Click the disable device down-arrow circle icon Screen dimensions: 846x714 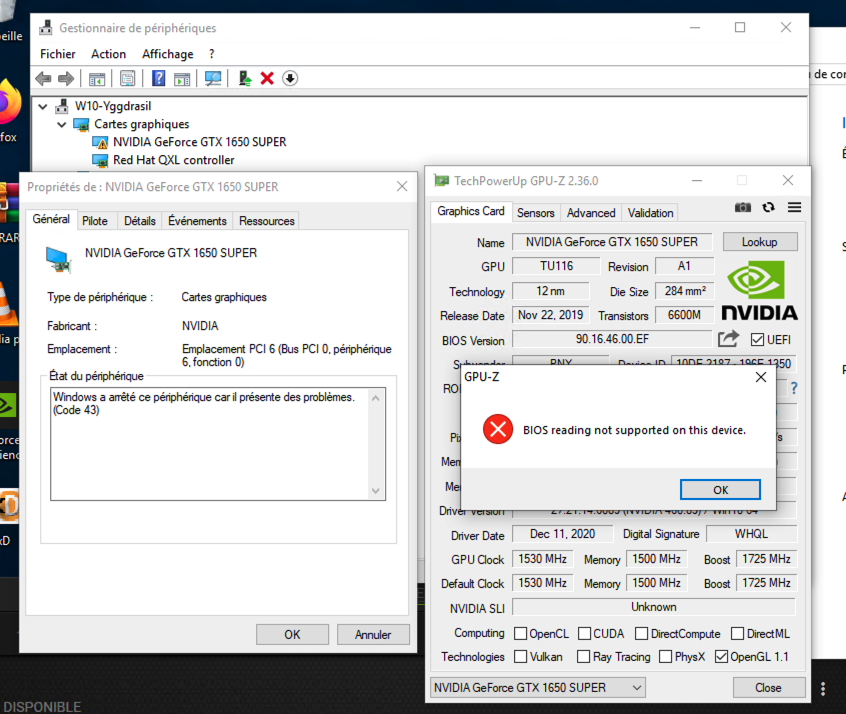290,79
